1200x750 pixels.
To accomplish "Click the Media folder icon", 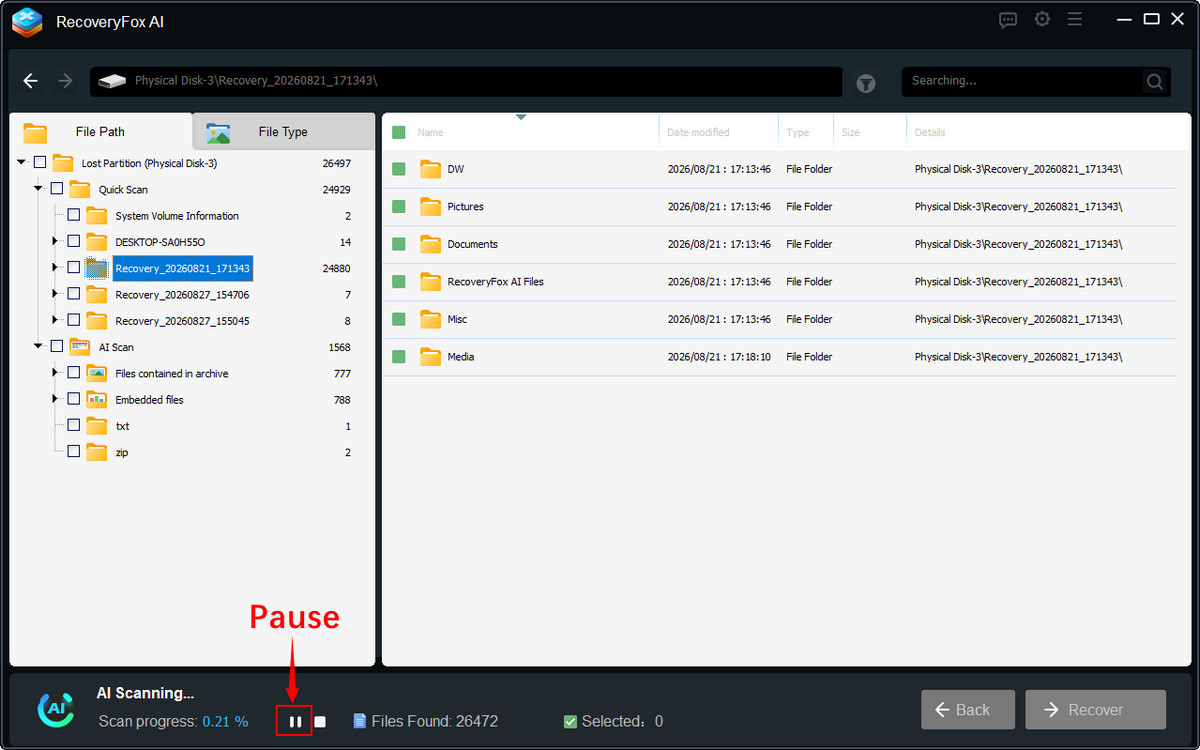I will [431, 357].
